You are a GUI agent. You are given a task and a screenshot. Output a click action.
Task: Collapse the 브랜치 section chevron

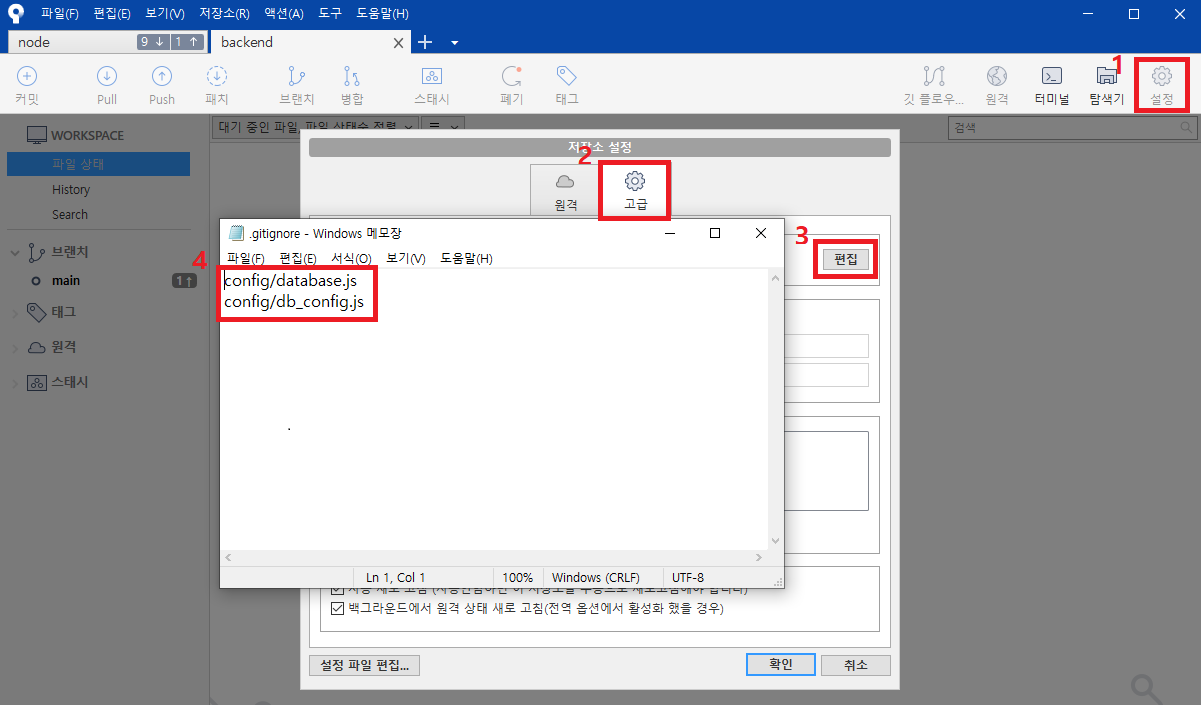[15, 252]
